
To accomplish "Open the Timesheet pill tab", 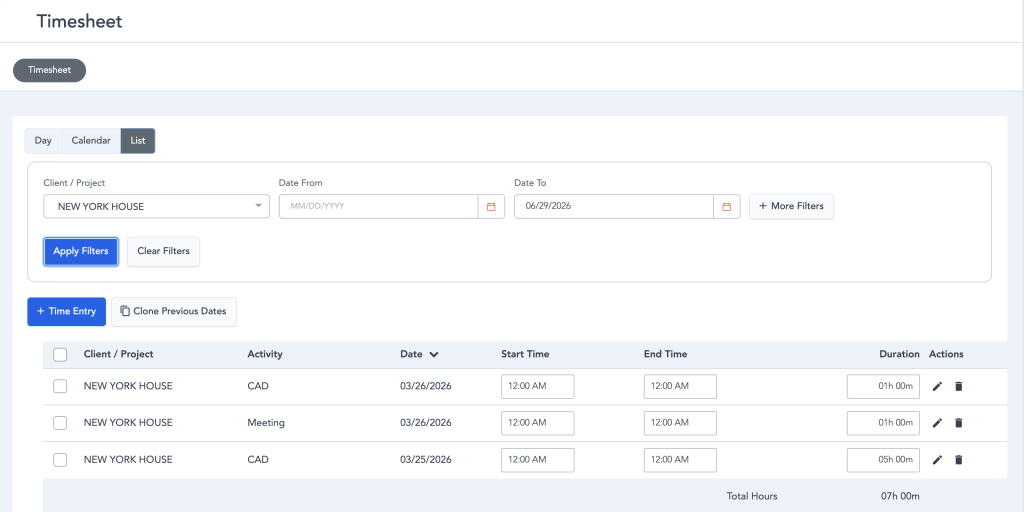I will coord(50,70).
